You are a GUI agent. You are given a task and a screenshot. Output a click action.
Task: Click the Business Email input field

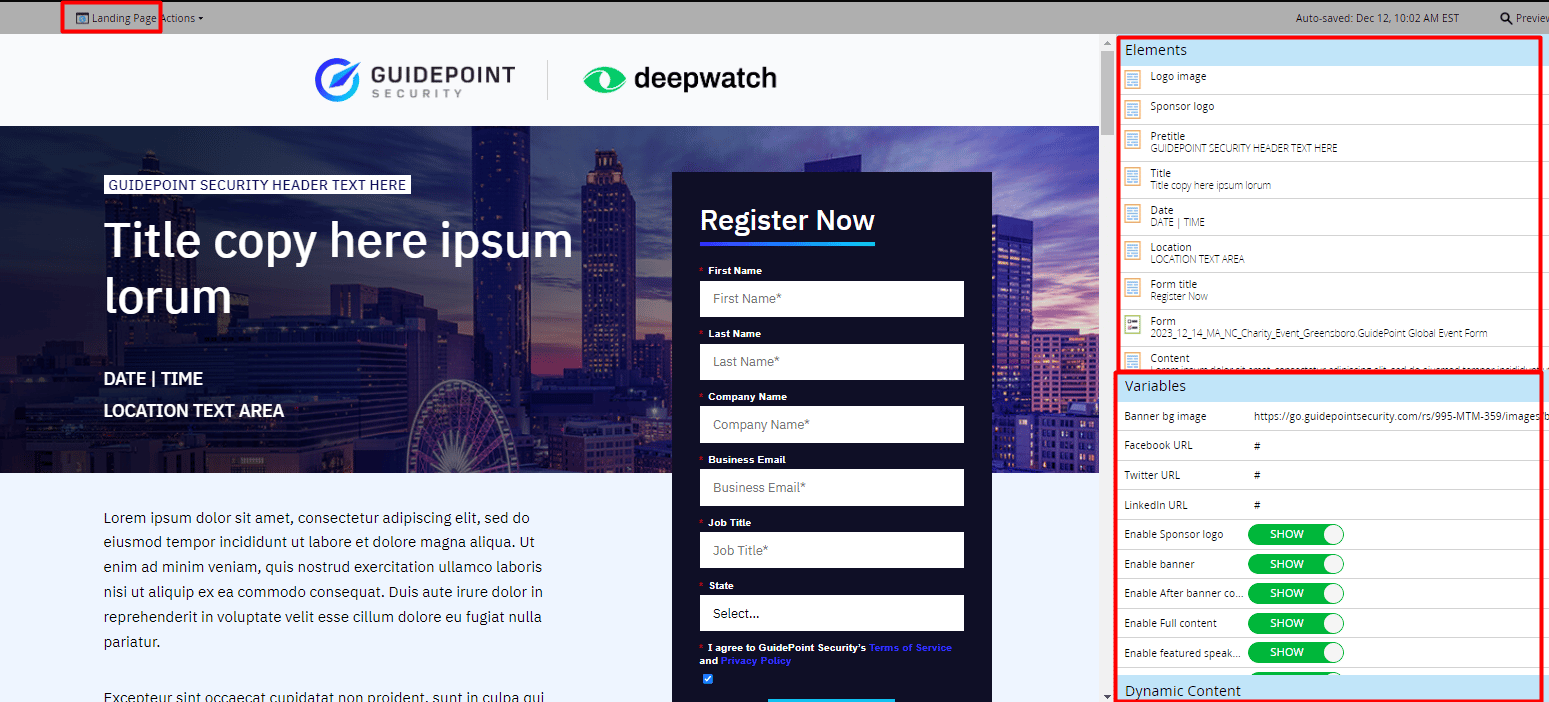831,487
